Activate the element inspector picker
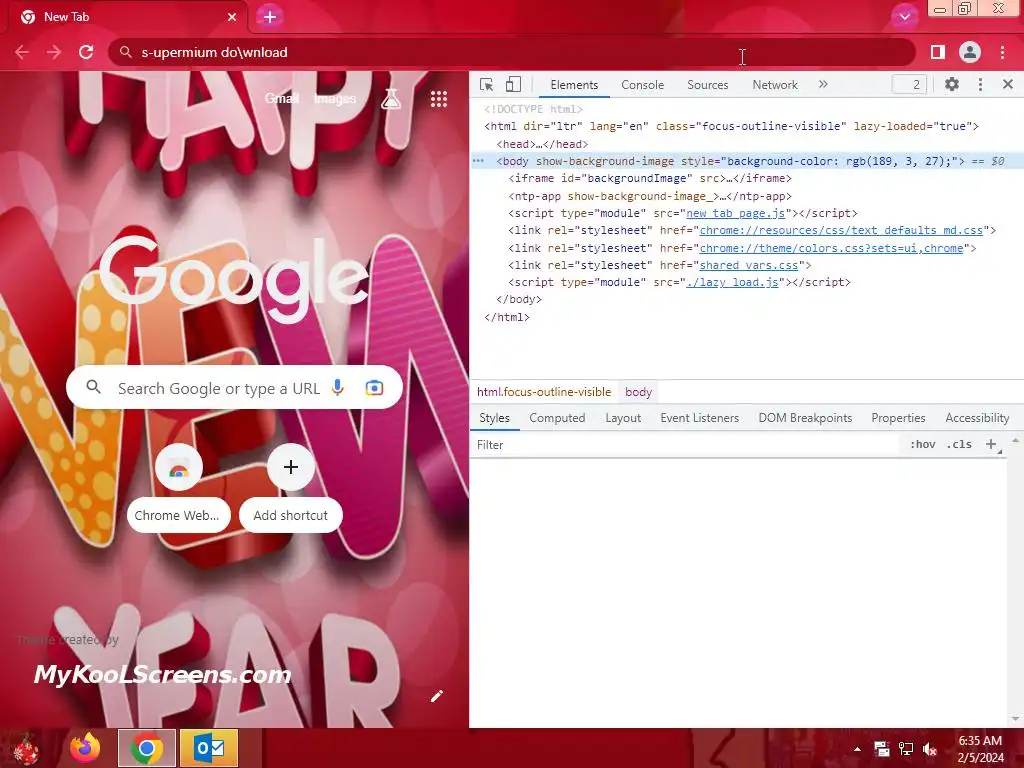Viewport: 1024px width, 768px height. pyautogui.click(x=487, y=85)
